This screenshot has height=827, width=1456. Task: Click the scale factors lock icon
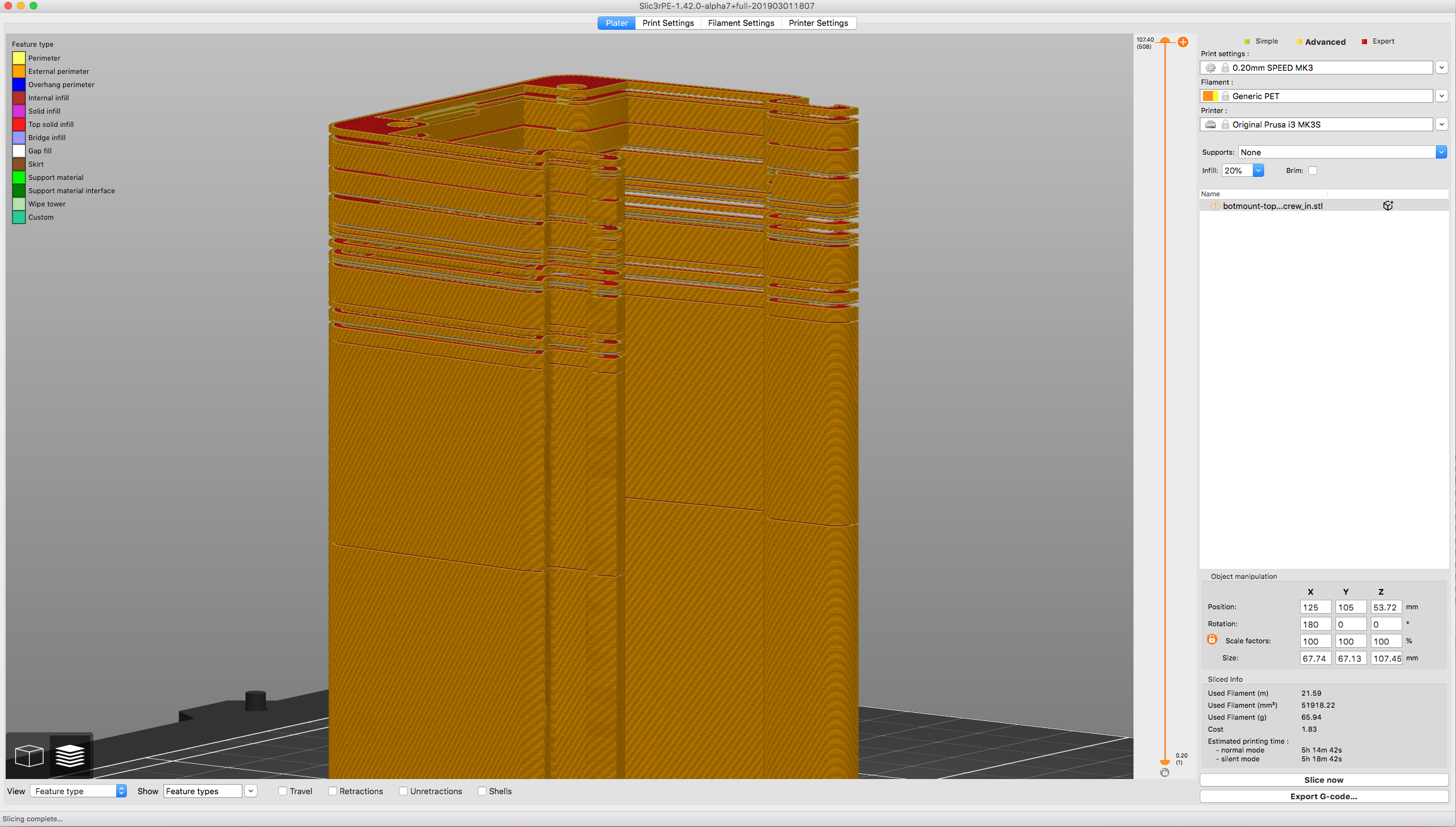click(1212, 640)
